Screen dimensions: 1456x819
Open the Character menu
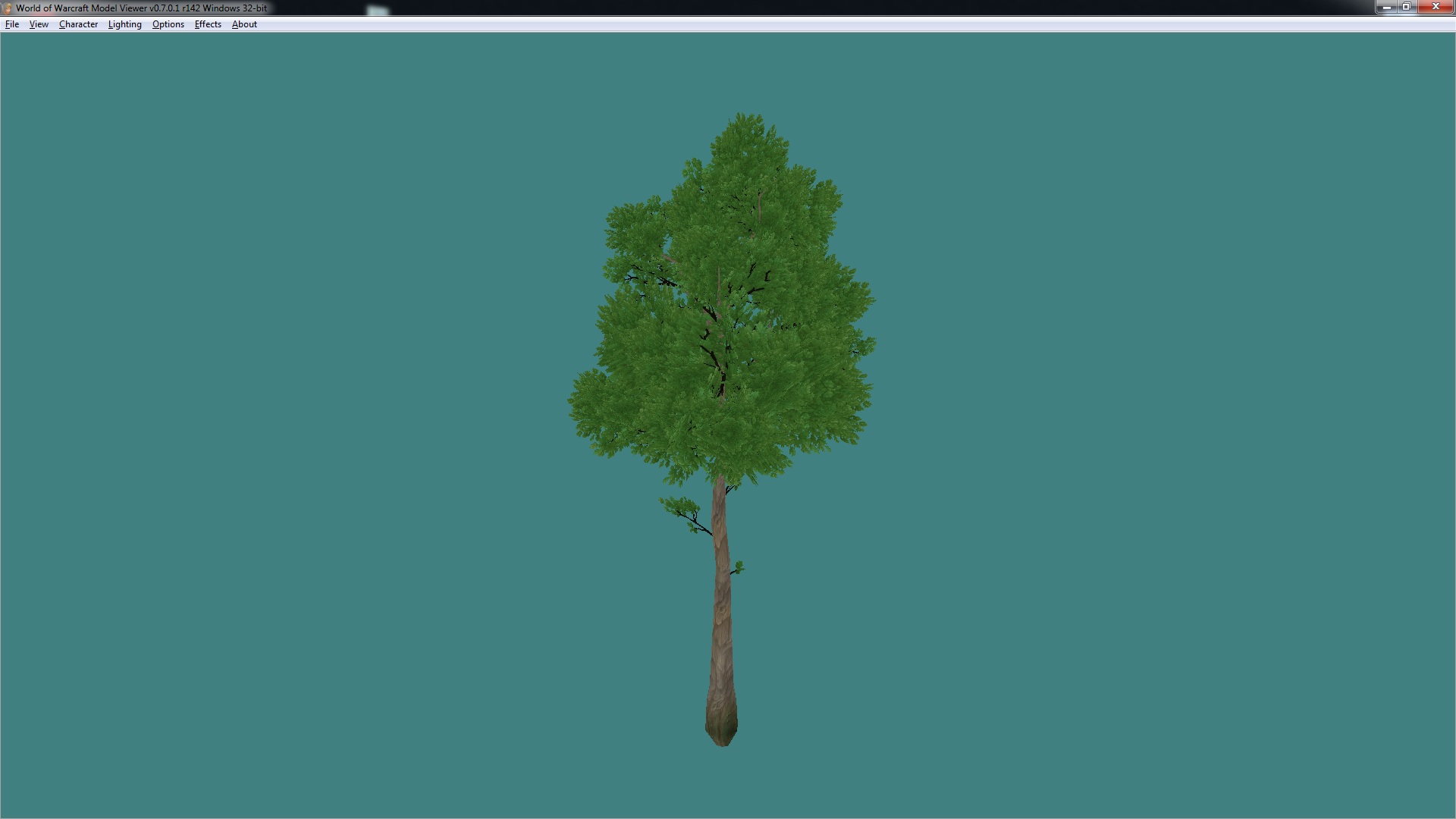78,24
